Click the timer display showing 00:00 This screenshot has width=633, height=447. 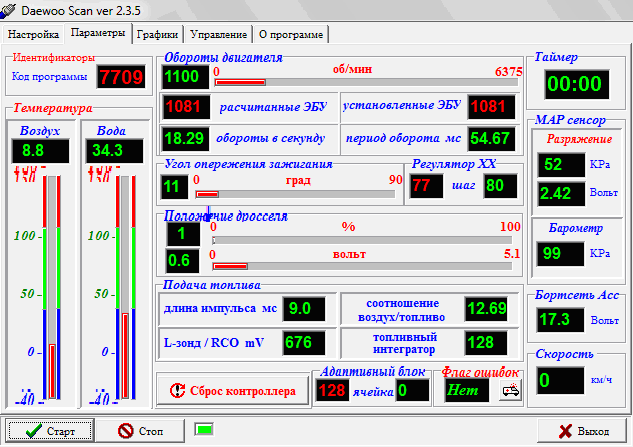[x=579, y=84]
